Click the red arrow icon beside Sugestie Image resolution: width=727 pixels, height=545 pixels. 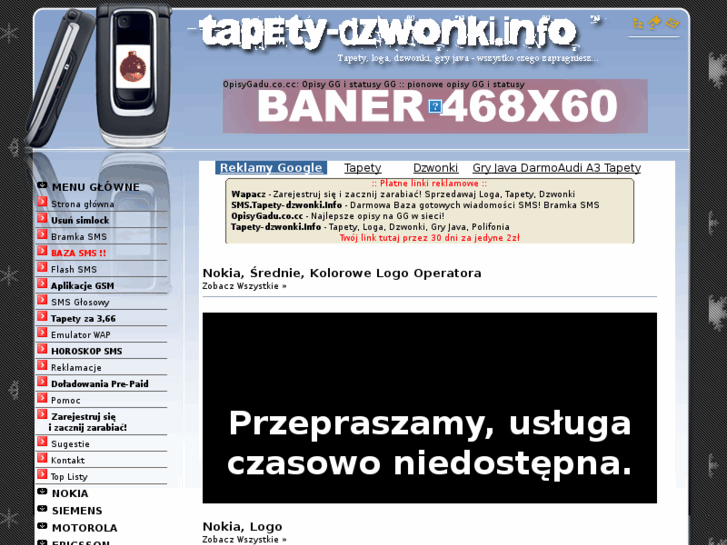pyautogui.click(x=42, y=442)
